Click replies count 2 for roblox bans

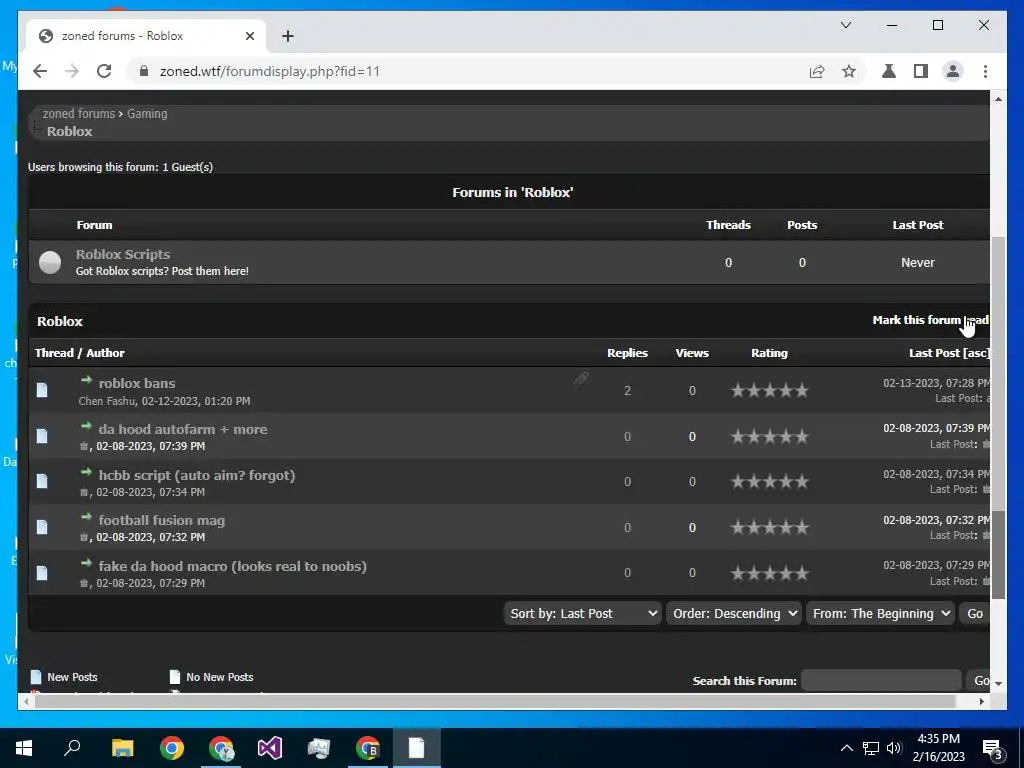click(627, 391)
